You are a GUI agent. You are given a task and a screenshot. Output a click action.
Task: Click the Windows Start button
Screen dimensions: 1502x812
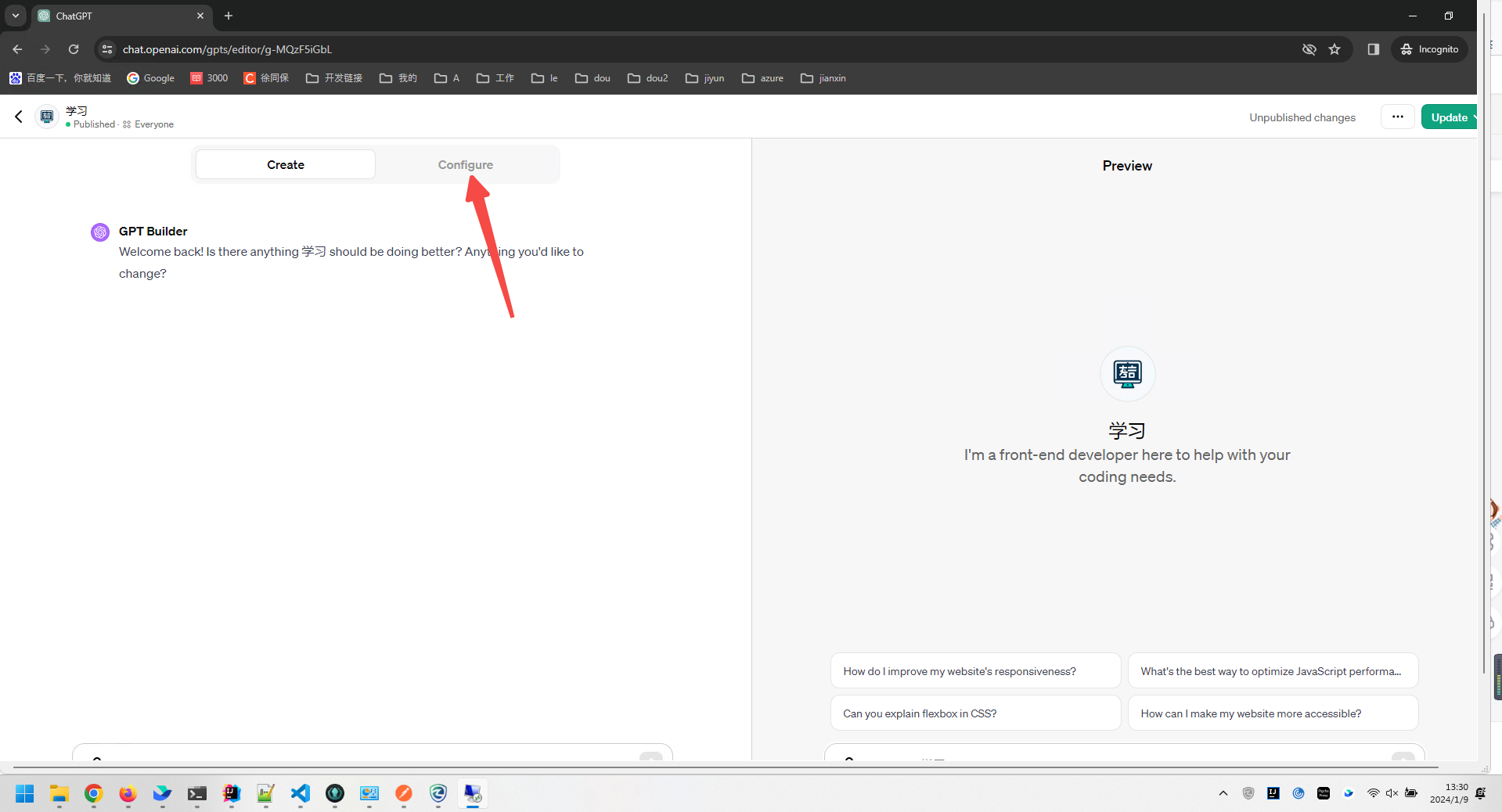[24, 793]
